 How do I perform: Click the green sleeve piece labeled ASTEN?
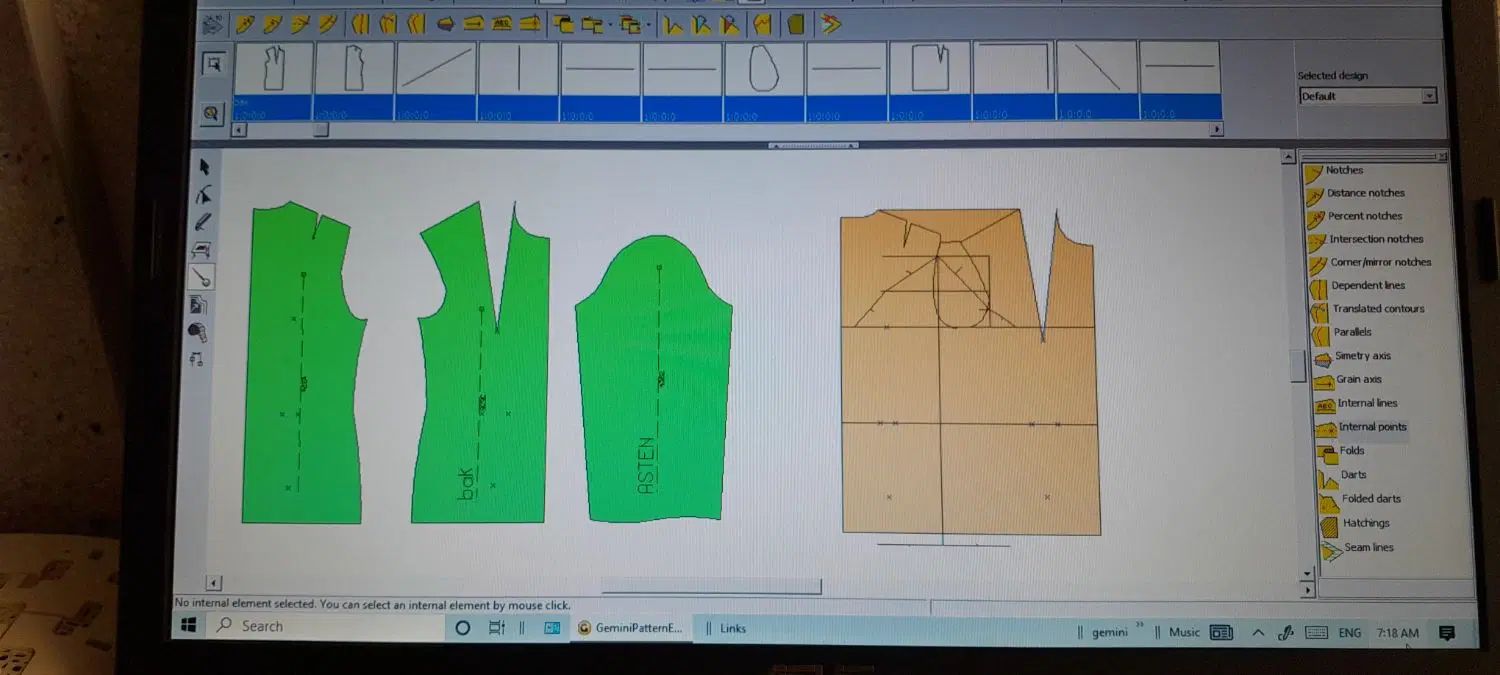click(x=655, y=380)
